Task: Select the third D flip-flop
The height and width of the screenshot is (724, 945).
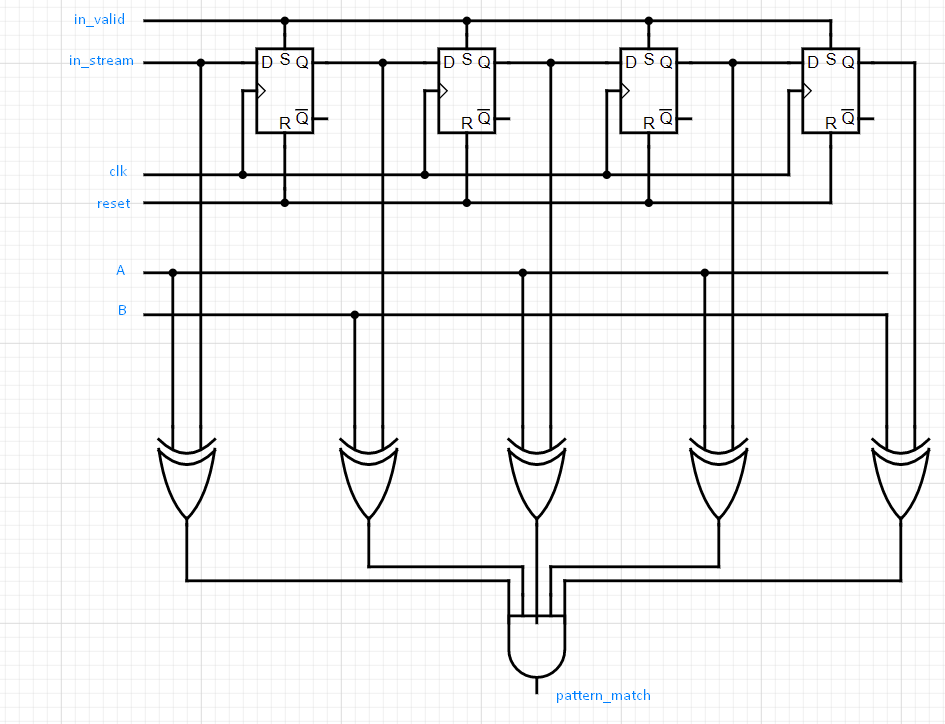Action: 648,90
